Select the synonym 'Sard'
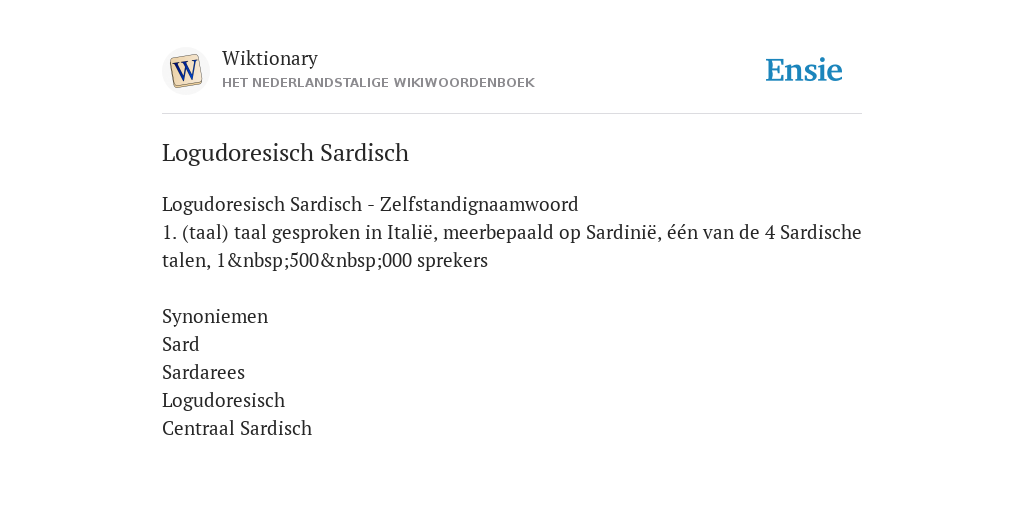The image size is (1024, 512). click(x=181, y=344)
